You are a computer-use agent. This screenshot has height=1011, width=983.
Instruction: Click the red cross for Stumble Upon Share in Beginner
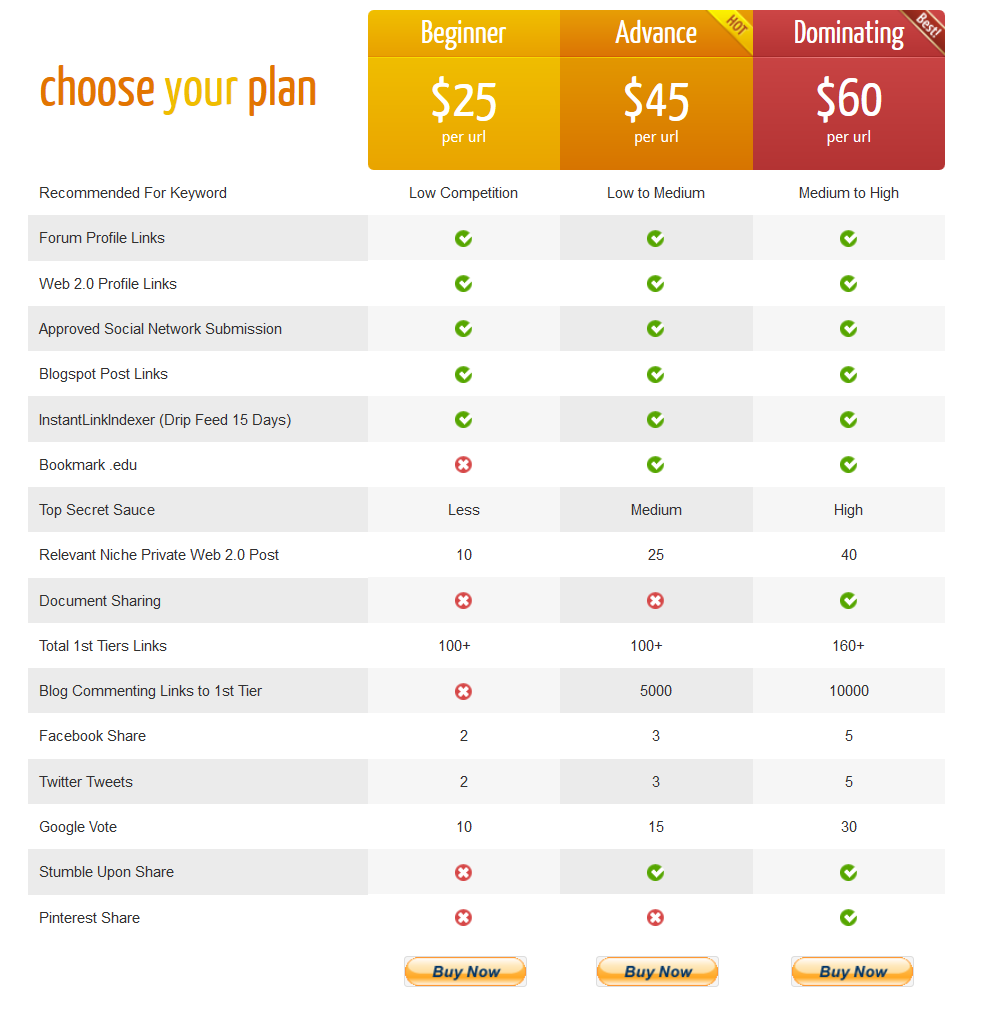[463, 872]
